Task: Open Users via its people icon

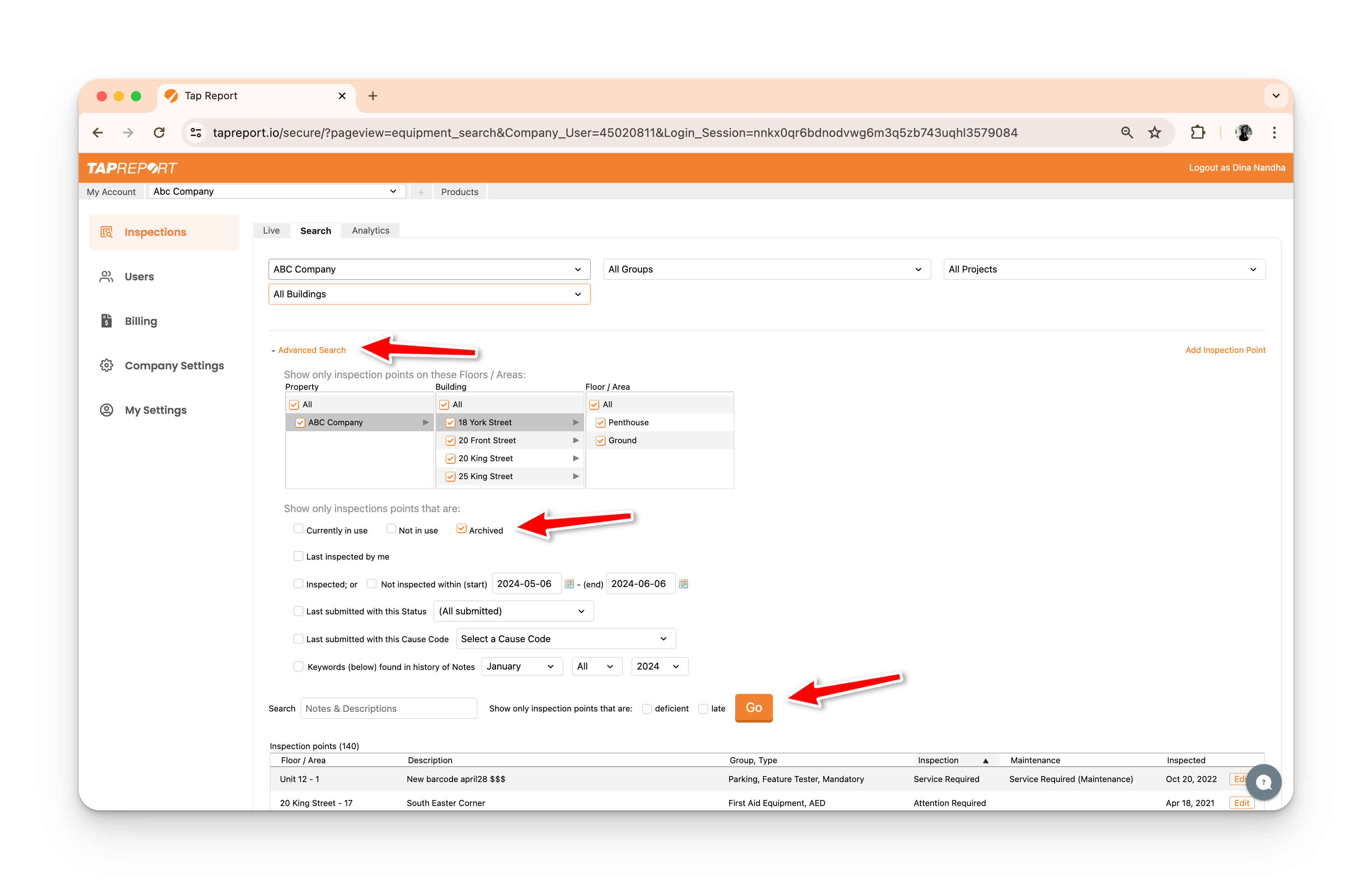Action: (106, 277)
